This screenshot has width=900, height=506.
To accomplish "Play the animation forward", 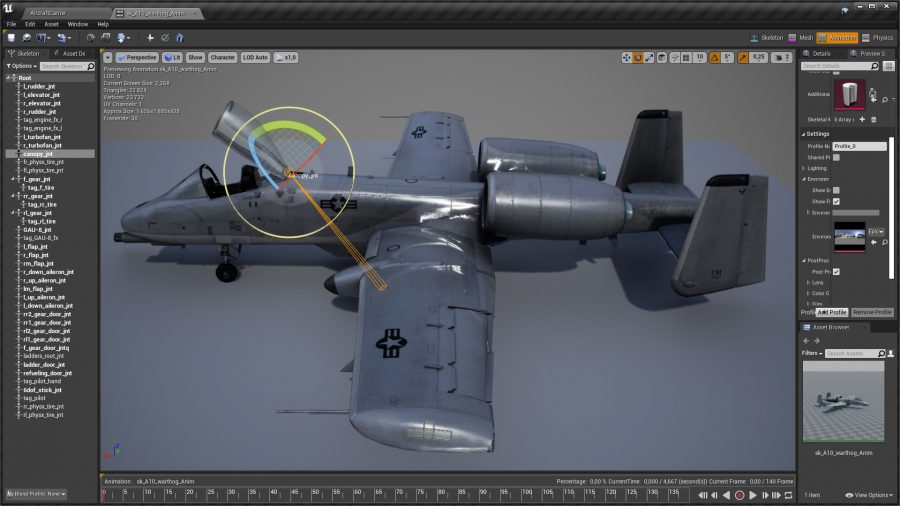I will pos(752,495).
